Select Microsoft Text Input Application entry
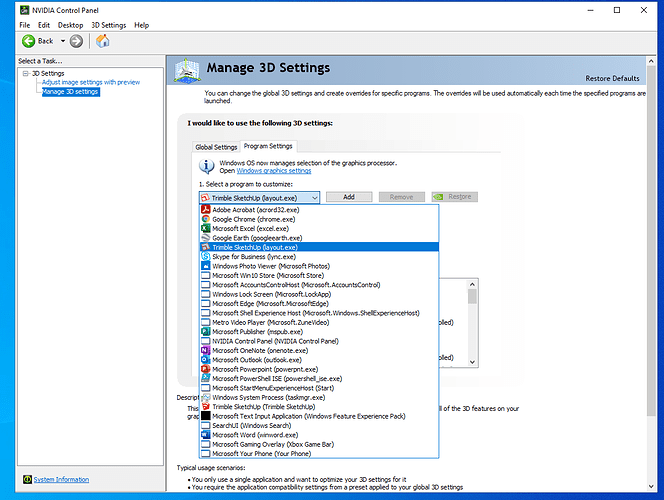 coord(319,416)
